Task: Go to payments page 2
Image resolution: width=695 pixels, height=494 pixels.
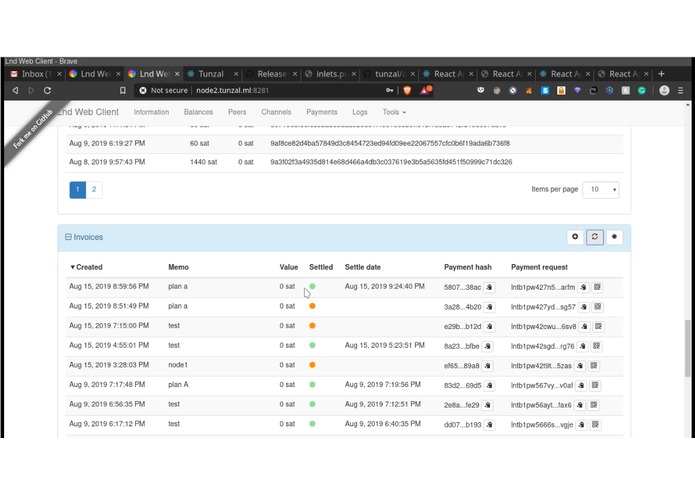Action: 94,190
